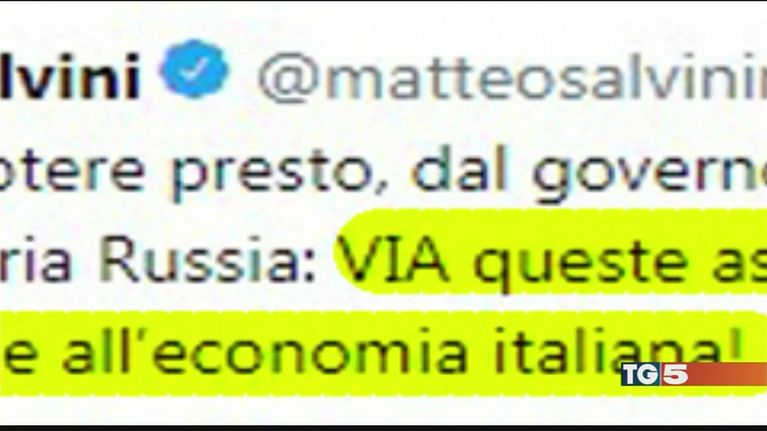Click the orange bar beside the TG5 logo
767x431 pixels.
727,374
